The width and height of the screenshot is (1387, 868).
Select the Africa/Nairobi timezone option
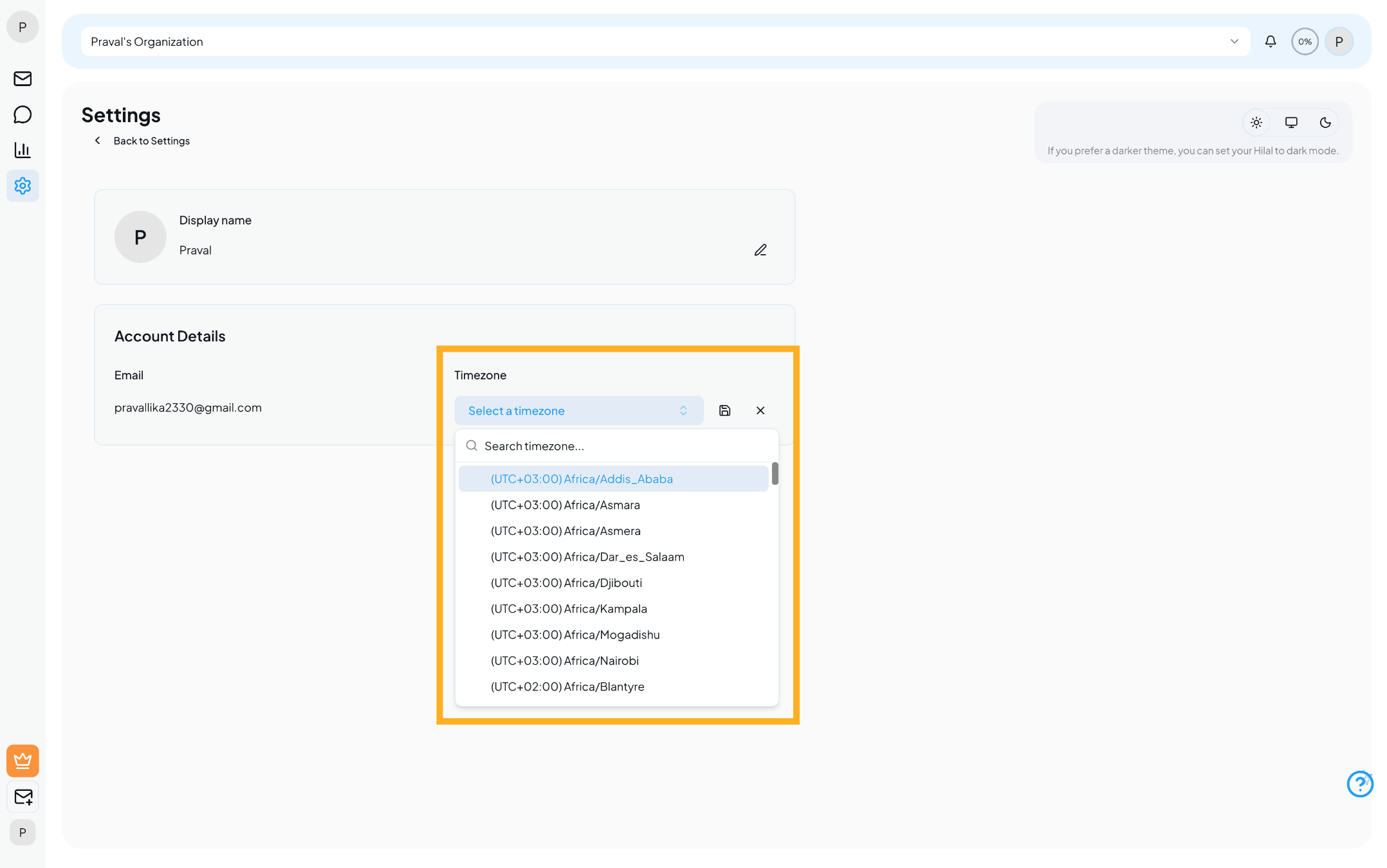click(x=564, y=660)
